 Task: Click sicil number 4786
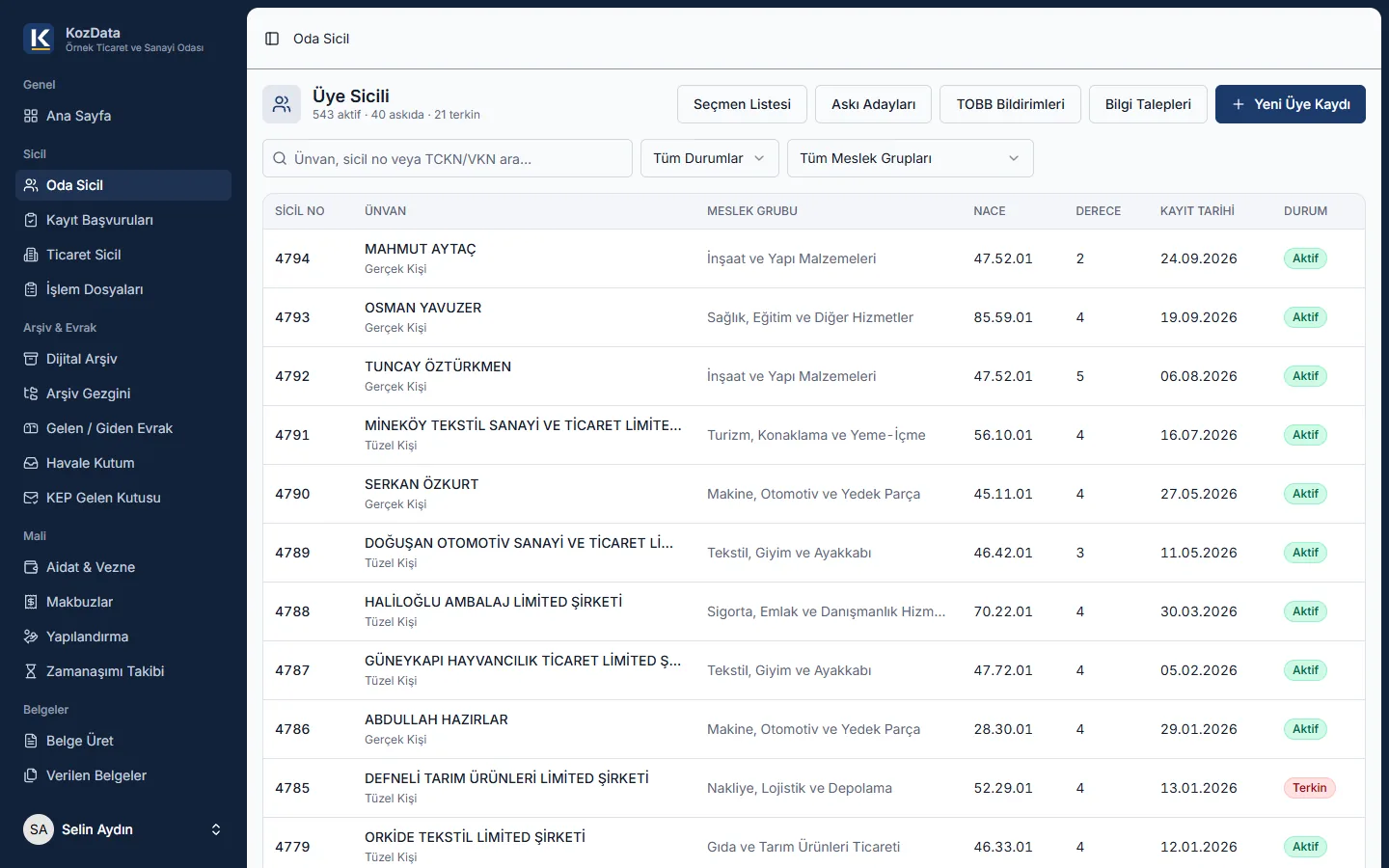(292, 729)
